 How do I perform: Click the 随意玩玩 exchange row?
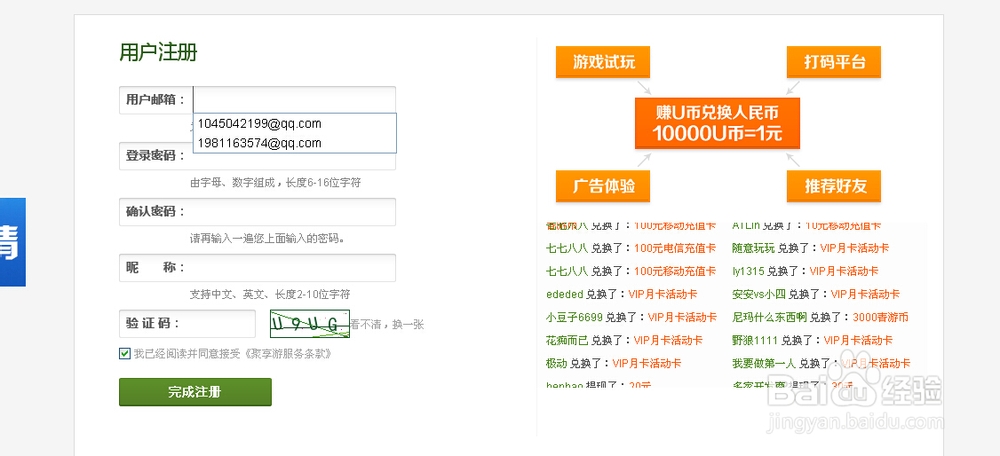(811, 248)
